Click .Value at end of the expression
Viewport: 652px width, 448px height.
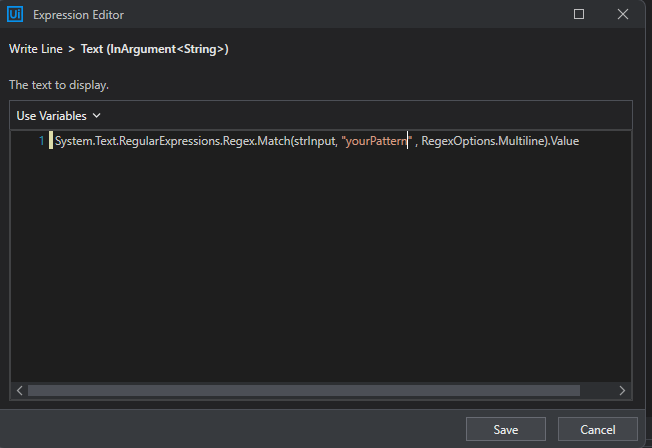click(x=564, y=141)
